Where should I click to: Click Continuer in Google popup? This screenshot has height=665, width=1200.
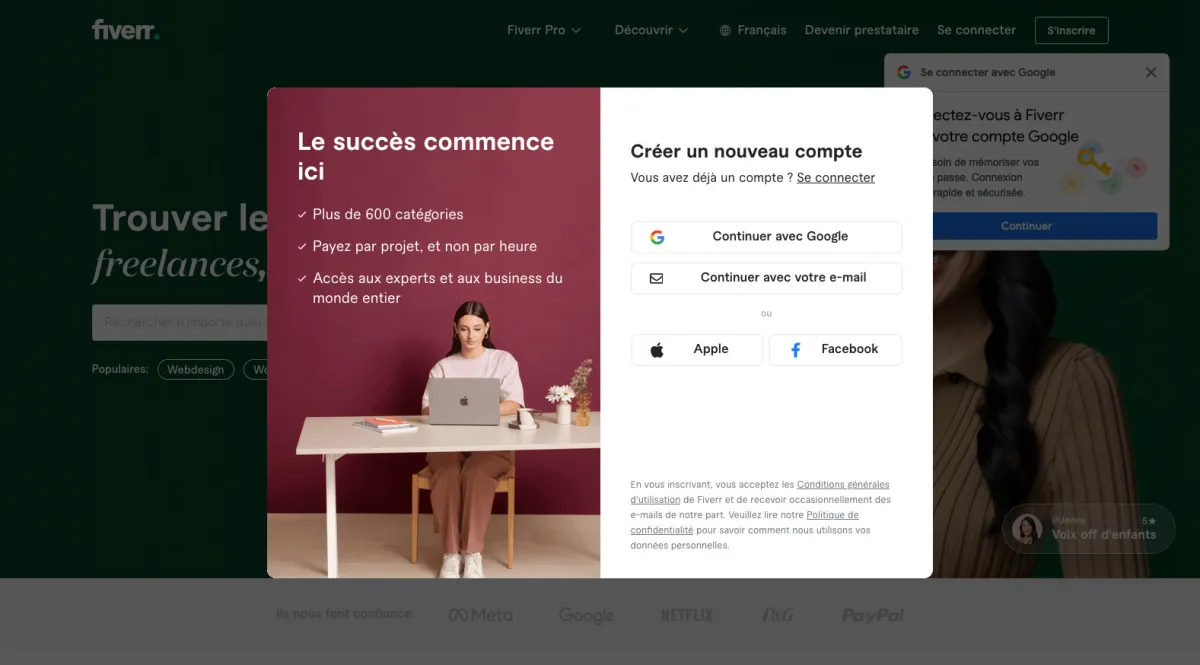[1026, 226]
